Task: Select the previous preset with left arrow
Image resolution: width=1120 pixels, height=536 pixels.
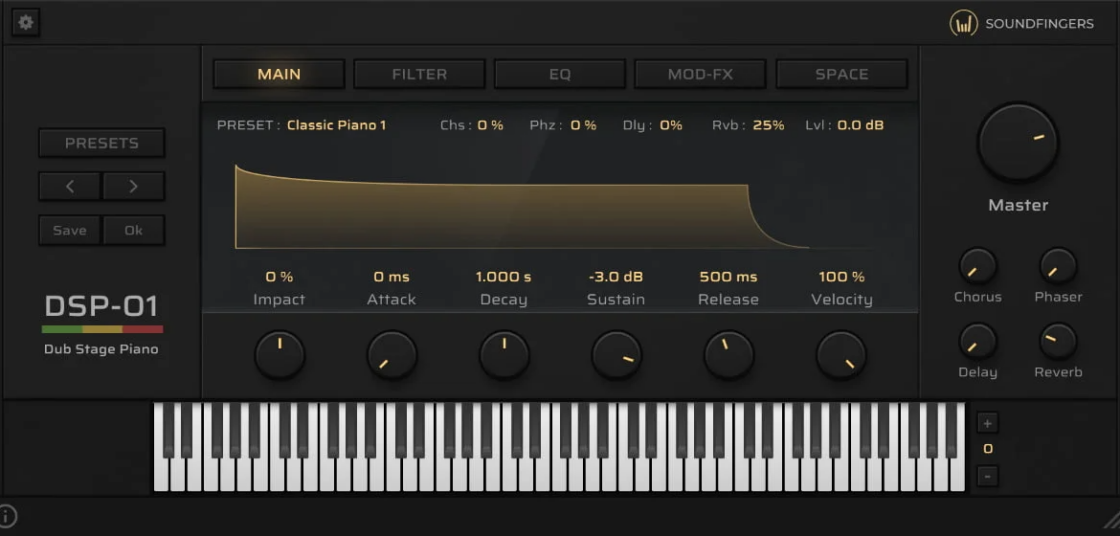Action: 69,186
